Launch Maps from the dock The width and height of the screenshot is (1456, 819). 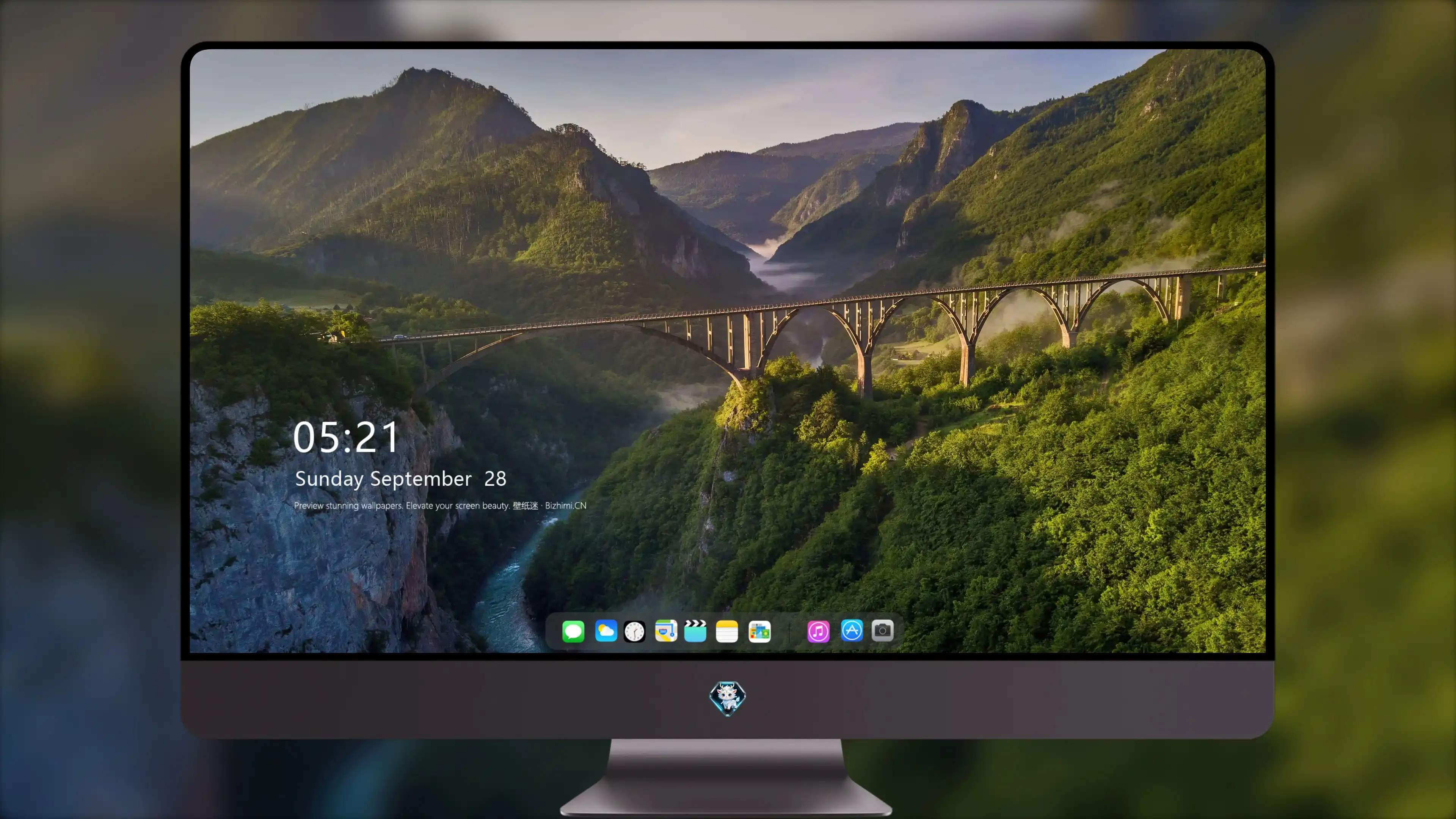666,631
